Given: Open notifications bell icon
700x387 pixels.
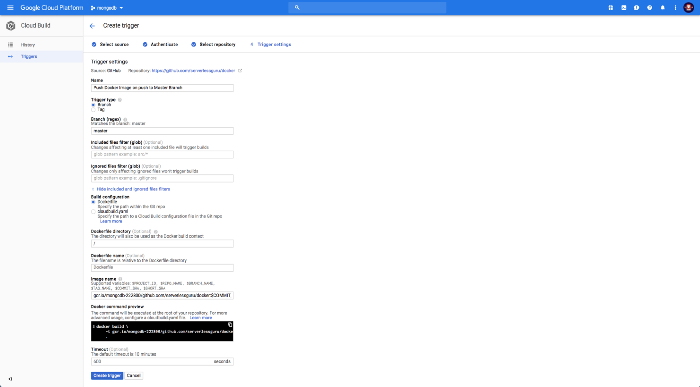Looking at the screenshot, I should pyautogui.click(x=662, y=8).
